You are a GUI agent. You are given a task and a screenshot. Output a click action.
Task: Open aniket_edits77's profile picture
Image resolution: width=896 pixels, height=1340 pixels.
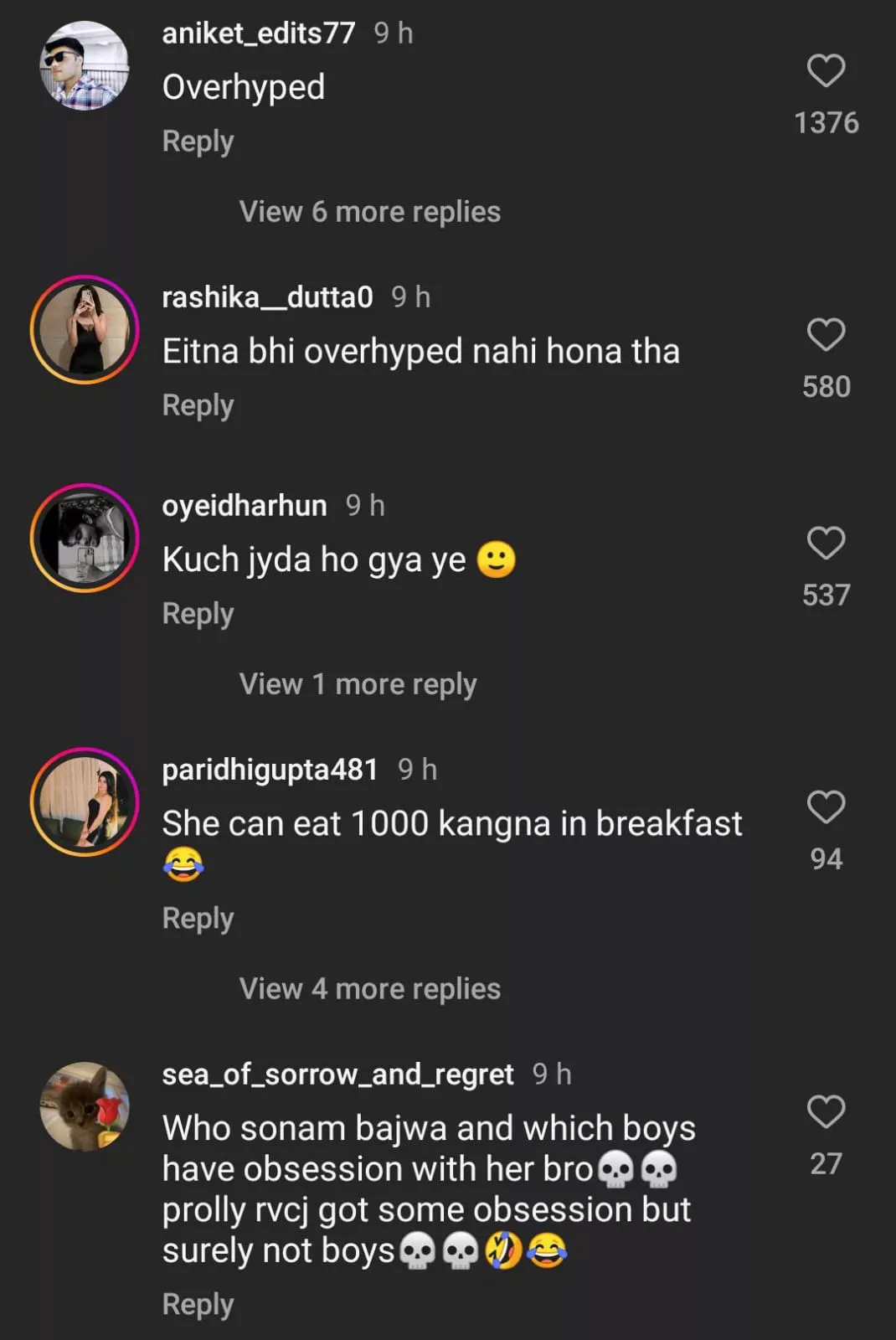[85, 66]
